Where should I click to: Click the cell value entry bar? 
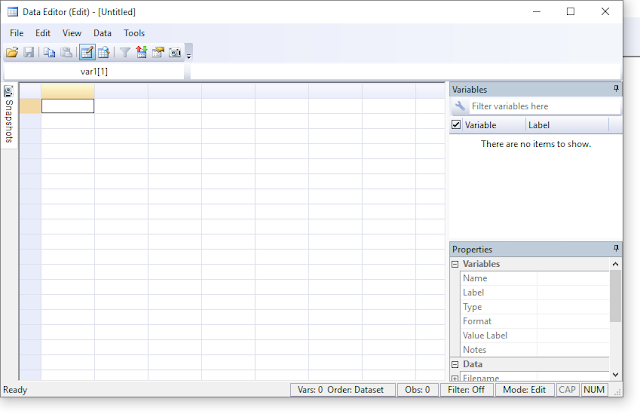coord(405,72)
